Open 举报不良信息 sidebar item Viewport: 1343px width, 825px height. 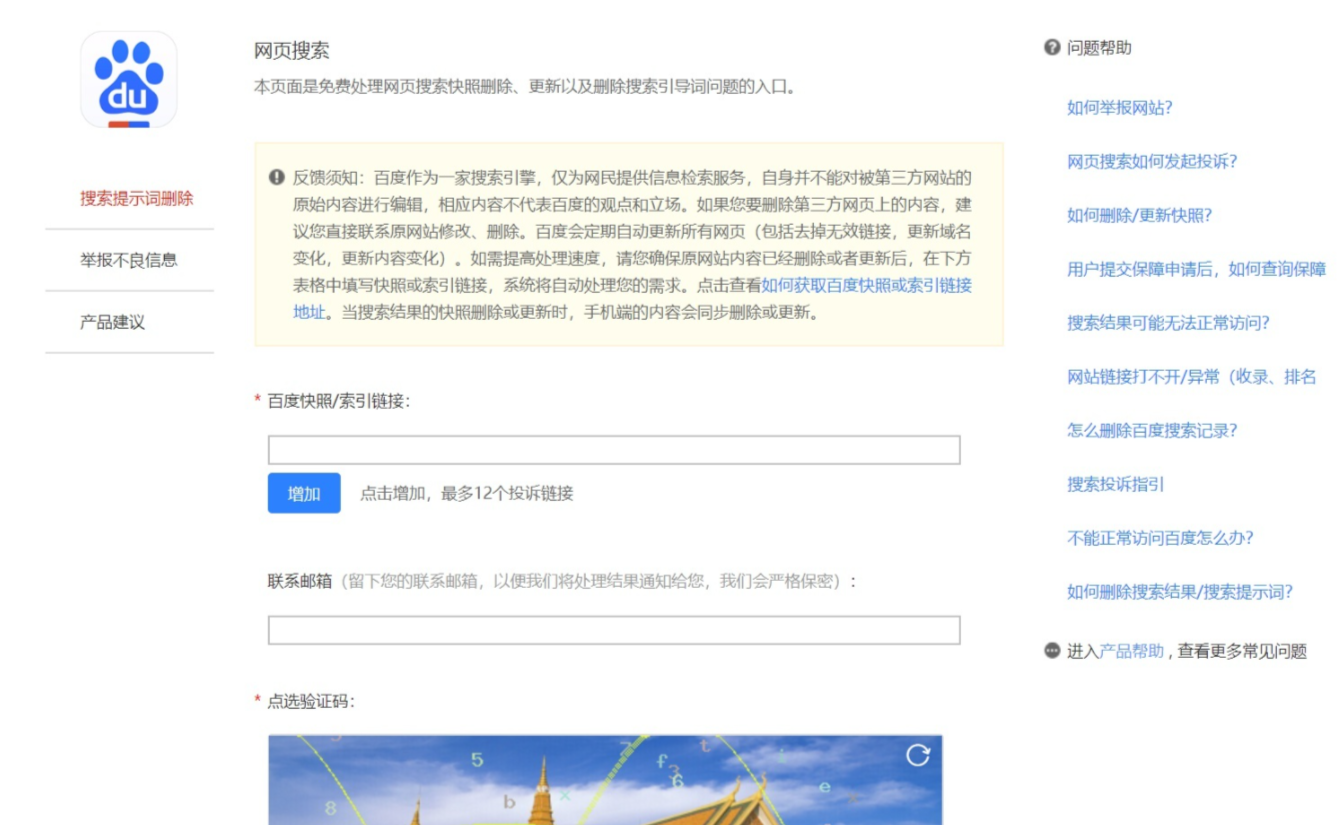(129, 260)
